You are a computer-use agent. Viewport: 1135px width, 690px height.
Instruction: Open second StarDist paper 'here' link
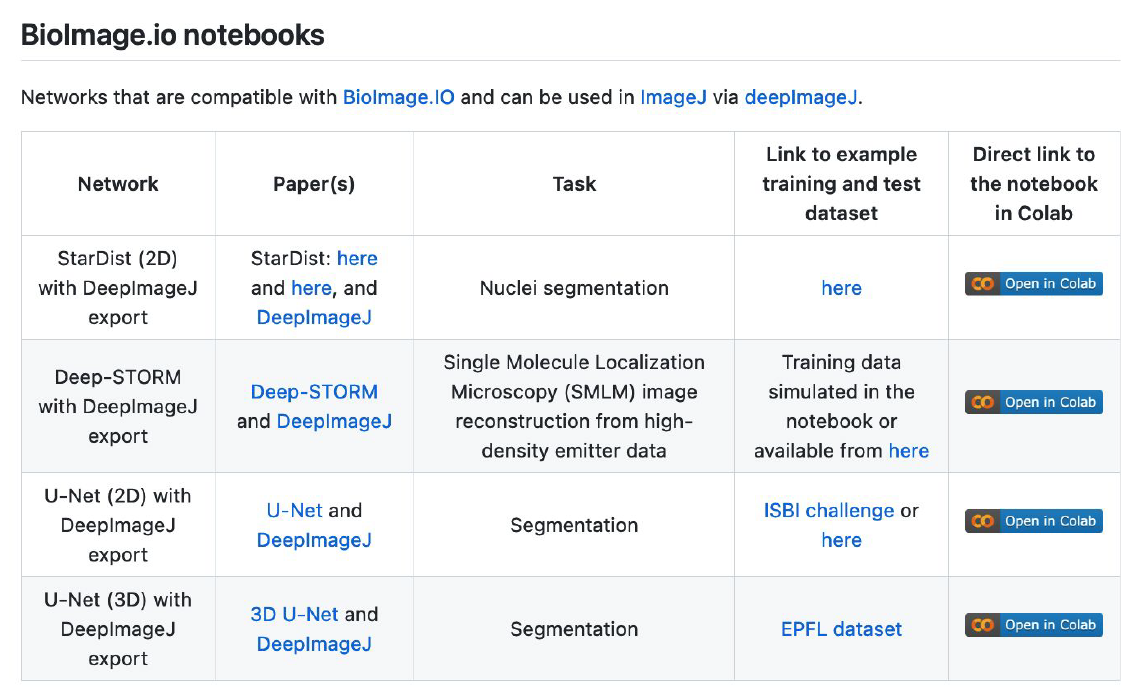point(311,288)
